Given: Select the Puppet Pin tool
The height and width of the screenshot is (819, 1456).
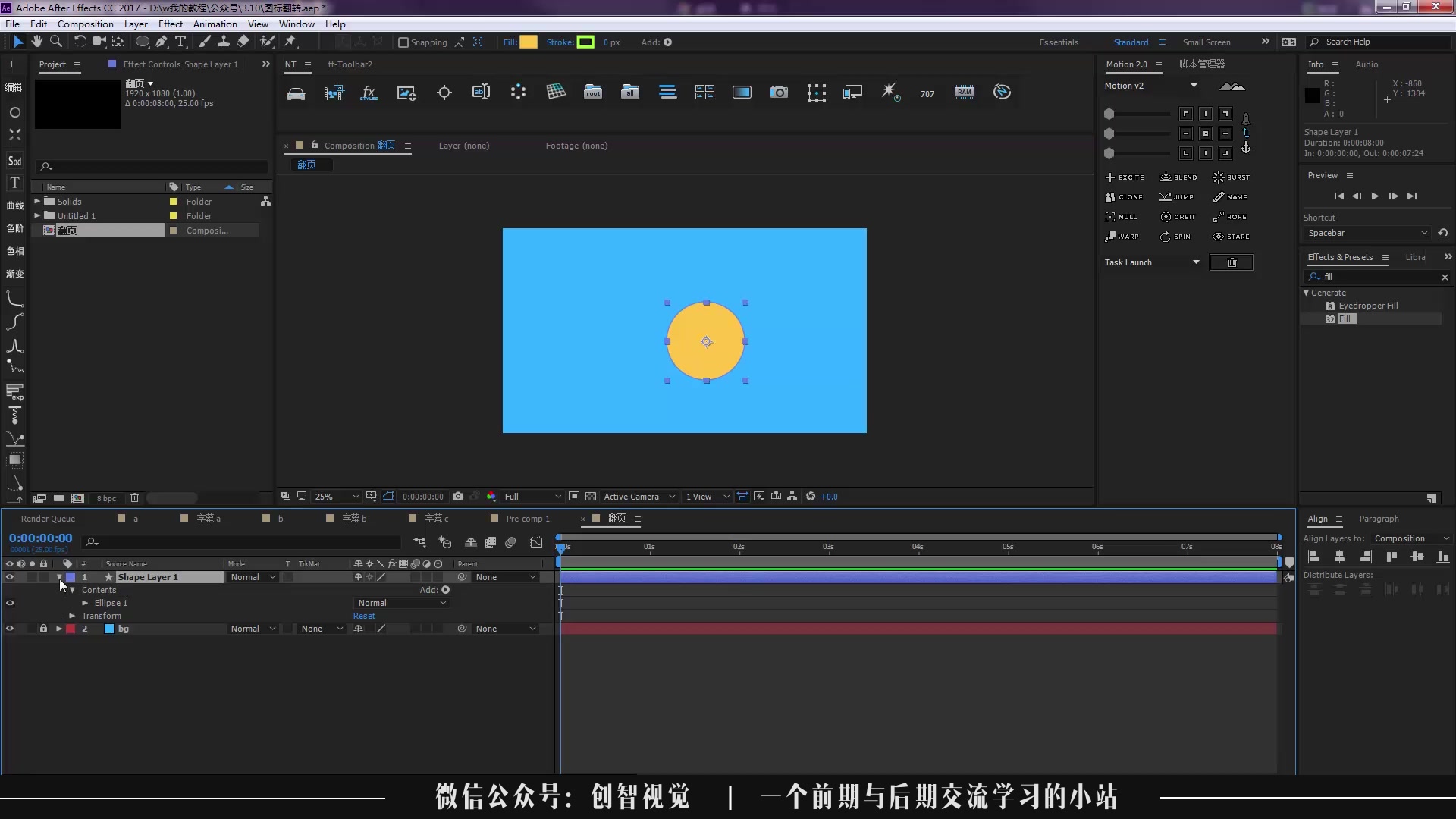Looking at the screenshot, I should pyautogui.click(x=290, y=42).
